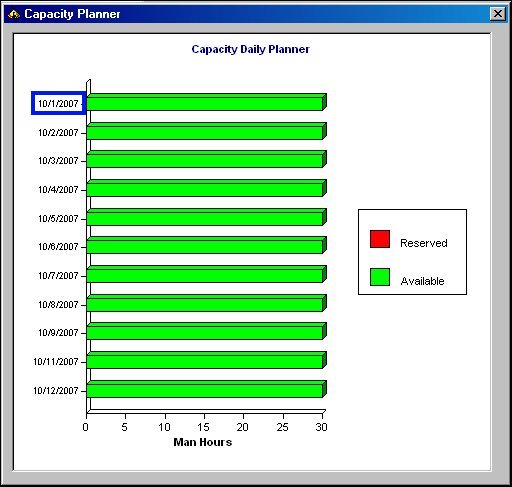This screenshot has width=512, height=487.
Task: Click the green bar for 10/8/2007
Action: [x=207, y=303]
